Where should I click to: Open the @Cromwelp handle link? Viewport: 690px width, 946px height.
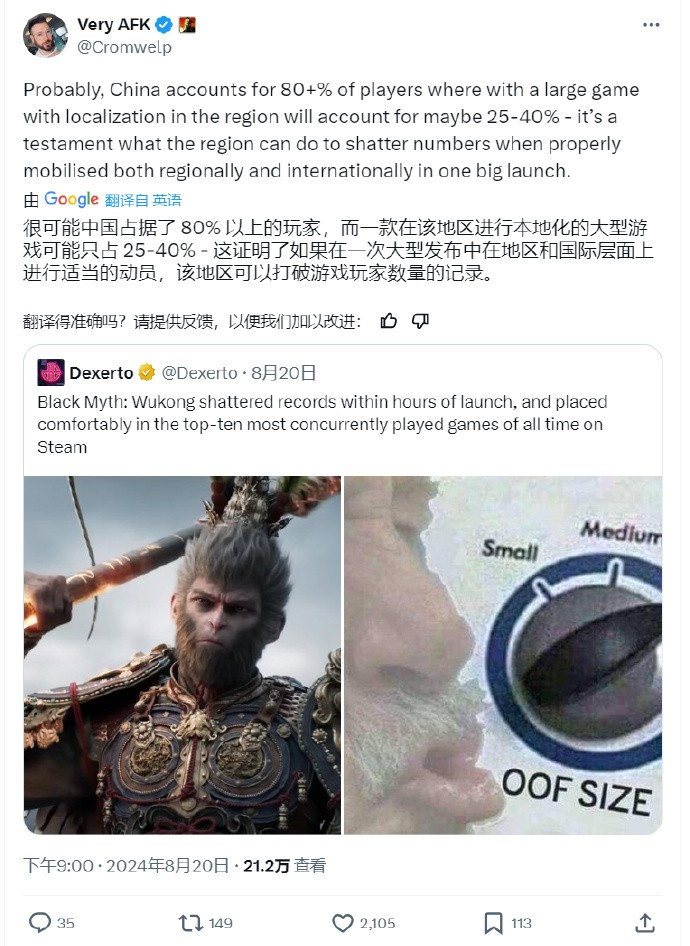click(x=124, y=47)
